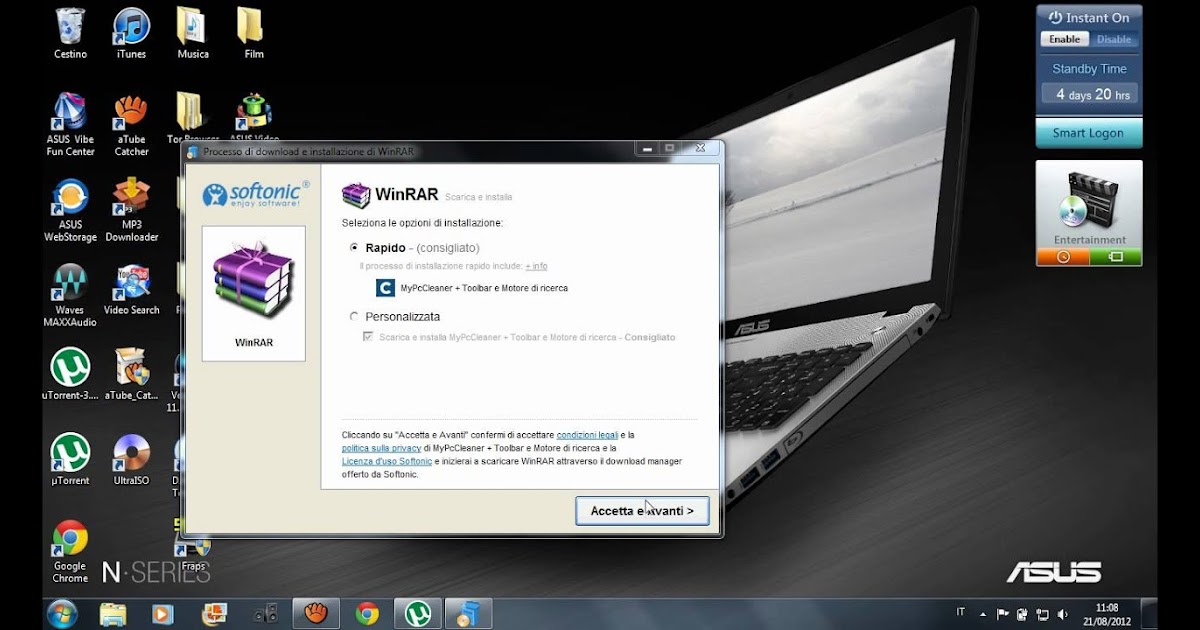Enable Instant On in the ASUS widget
The height and width of the screenshot is (630, 1200).
click(1064, 39)
